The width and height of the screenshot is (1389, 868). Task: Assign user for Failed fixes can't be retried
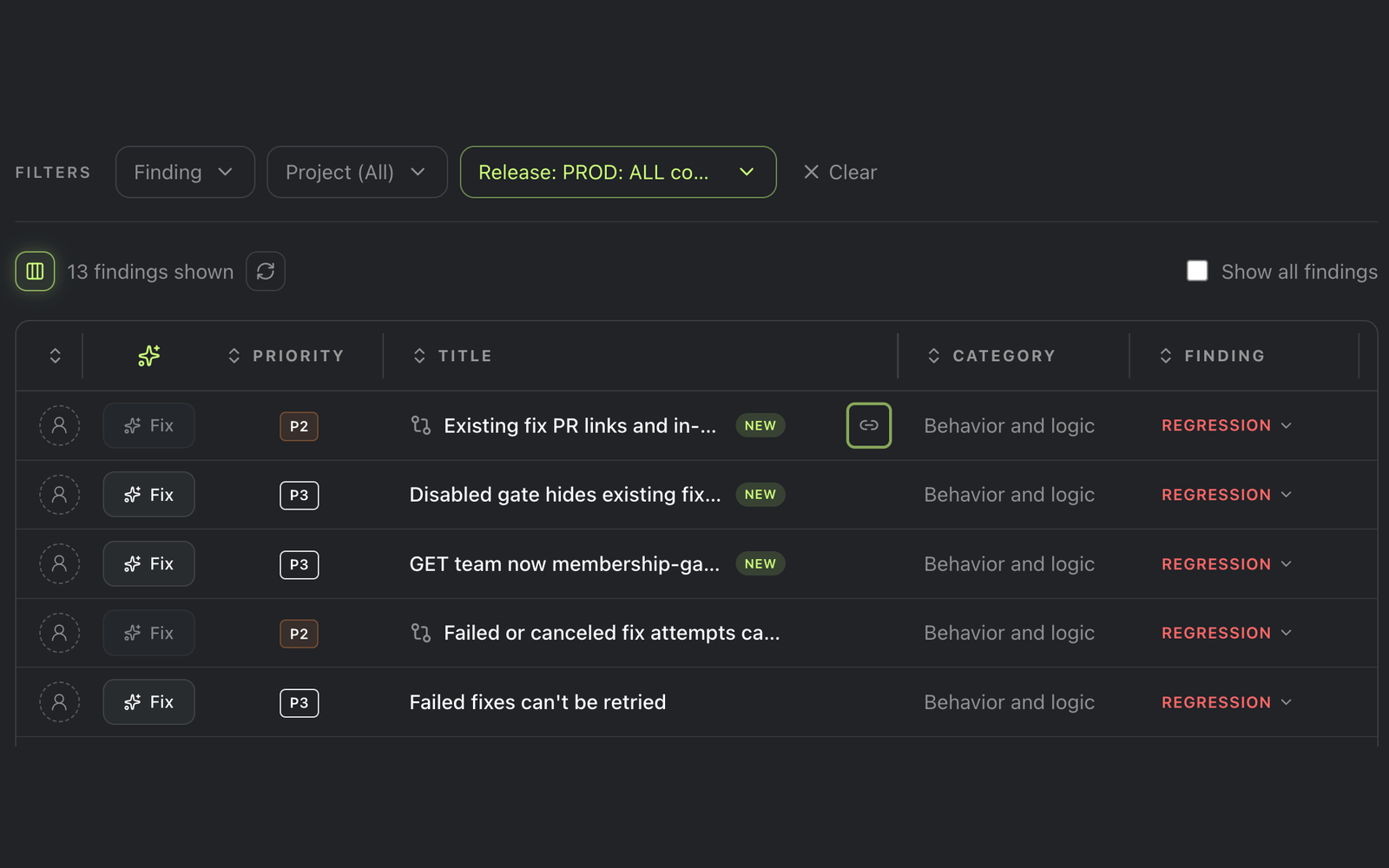59,702
